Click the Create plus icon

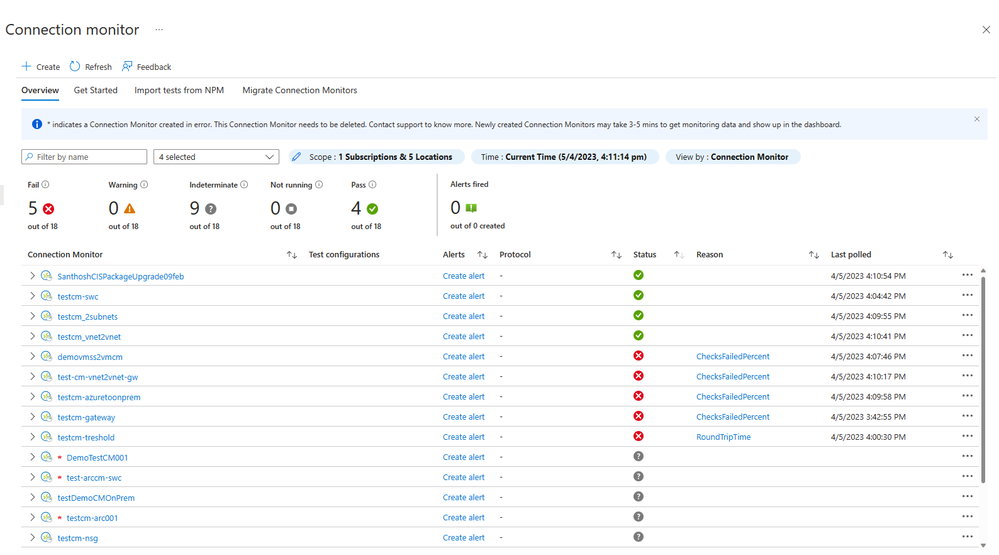click(x=26, y=66)
